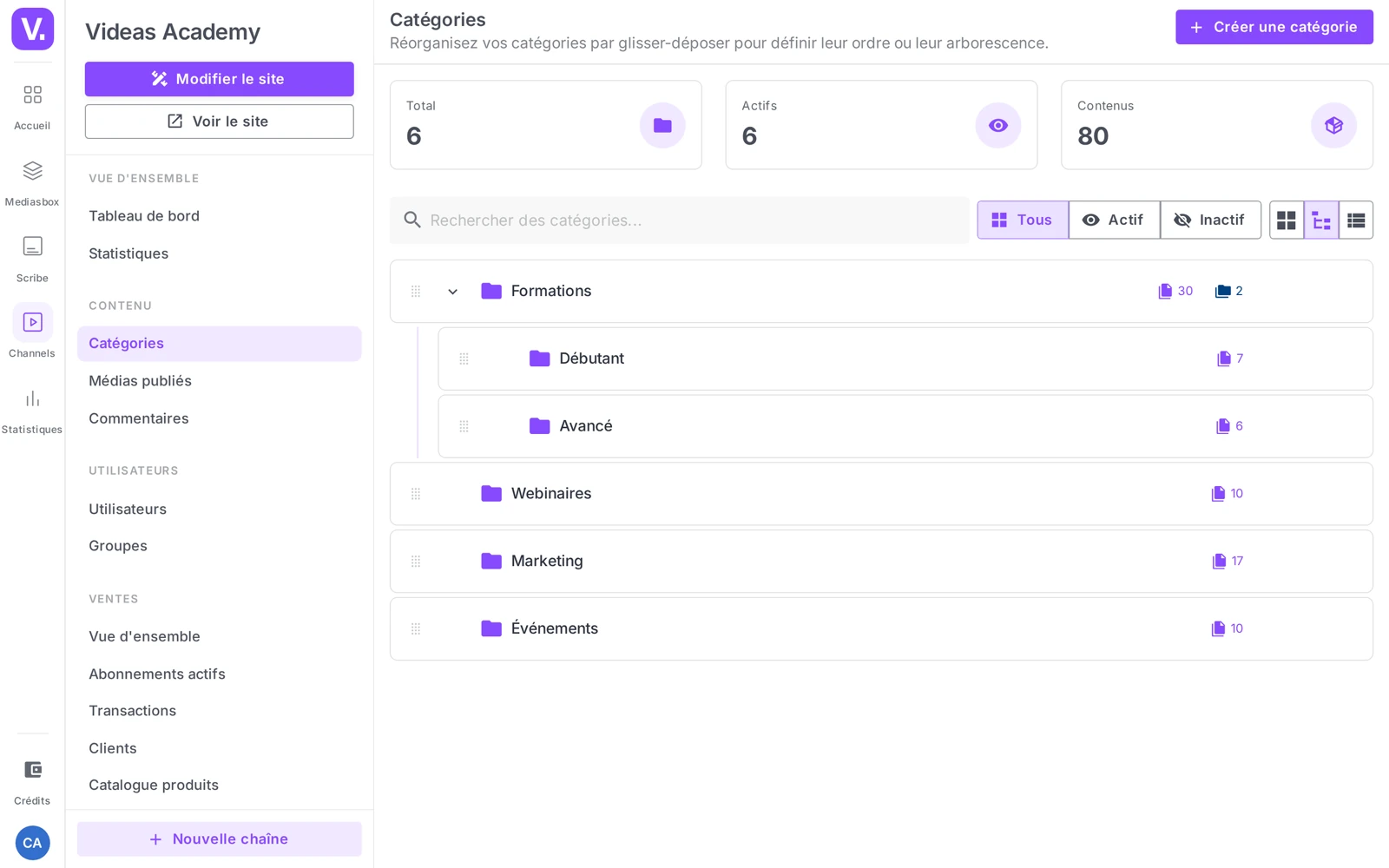Click the eye icon in Actifs card
Image resolution: width=1389 pixels, height=868 pixels.
coord(998,126)
